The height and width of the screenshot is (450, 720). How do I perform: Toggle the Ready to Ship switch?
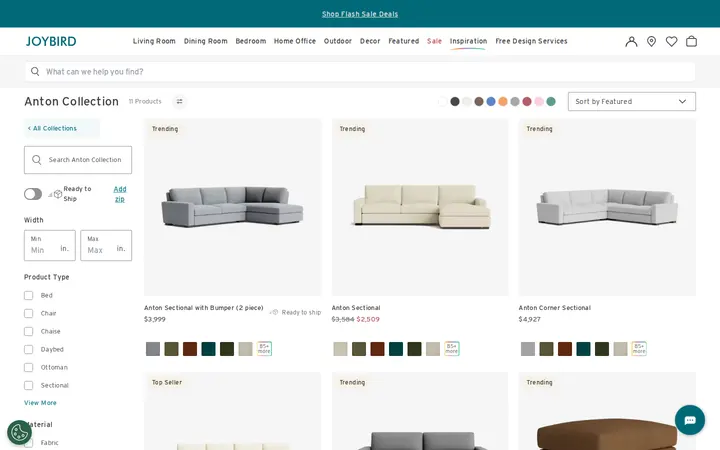(x=33, y=194)
